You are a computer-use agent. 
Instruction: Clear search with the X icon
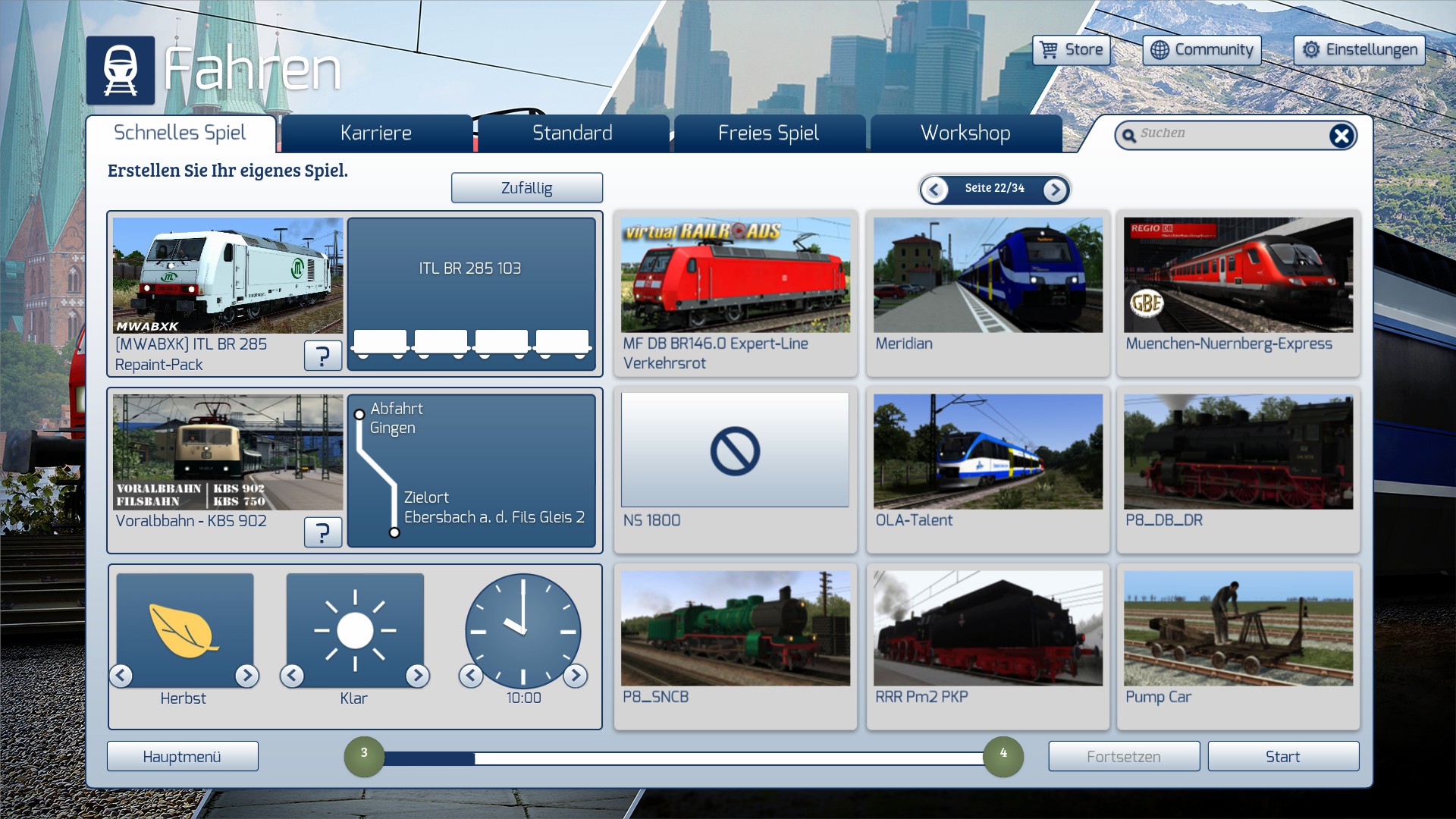tap(1341, 136)
